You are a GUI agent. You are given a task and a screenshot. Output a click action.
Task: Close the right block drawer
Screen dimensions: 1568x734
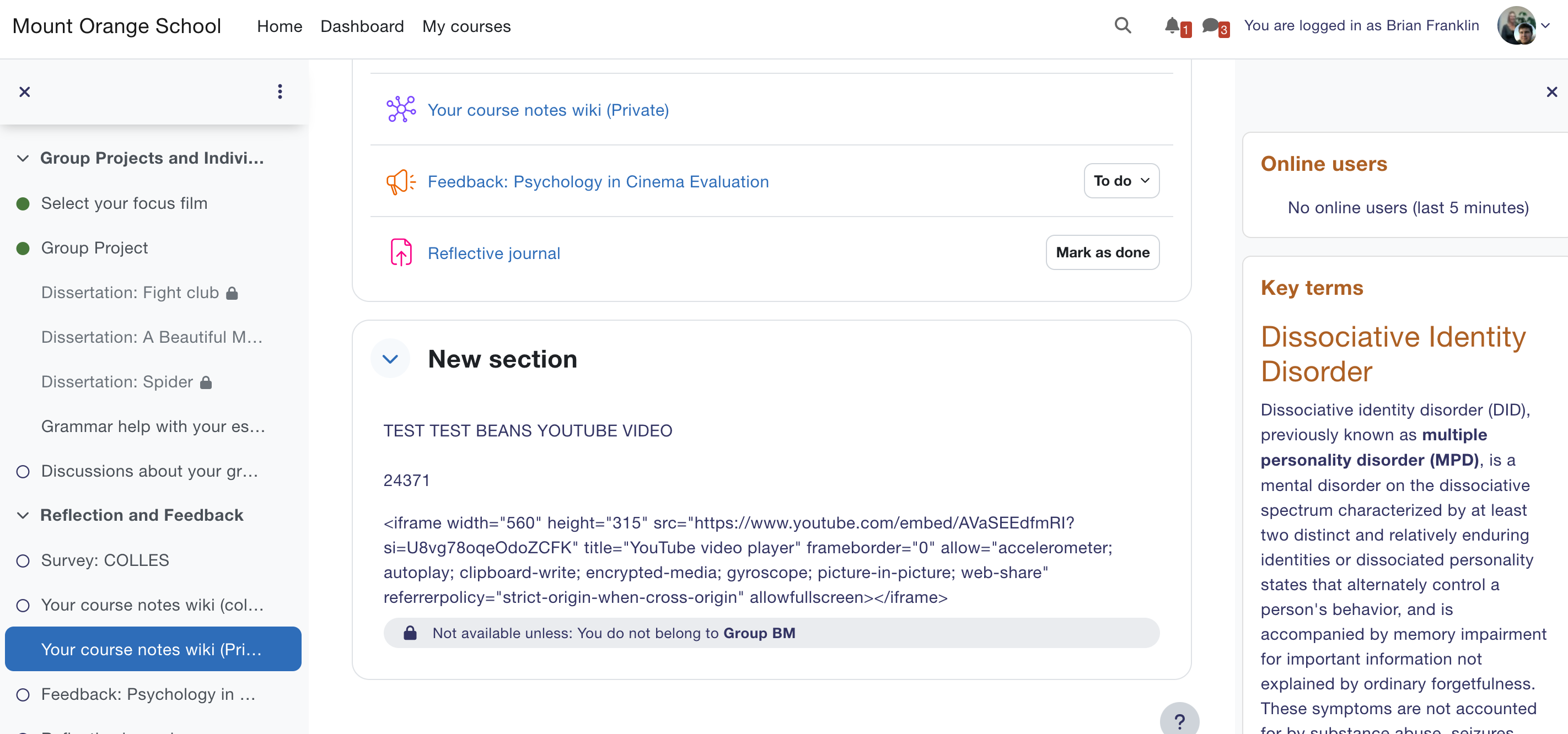[1551, 92]
